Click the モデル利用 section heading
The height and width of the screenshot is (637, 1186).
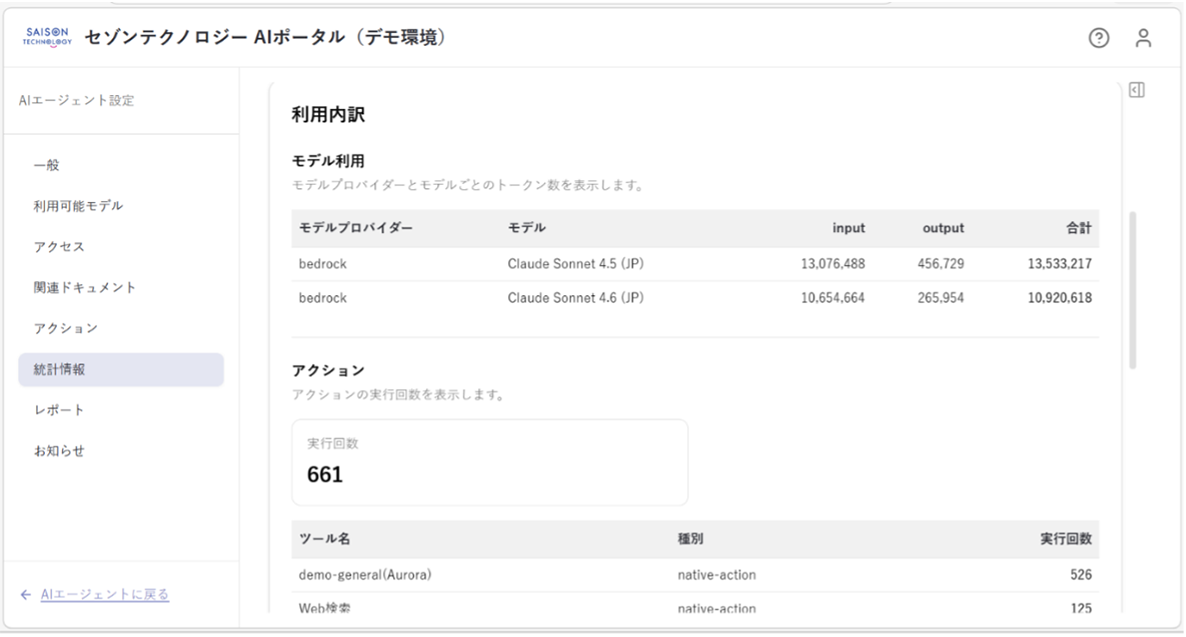click(328, 161)
